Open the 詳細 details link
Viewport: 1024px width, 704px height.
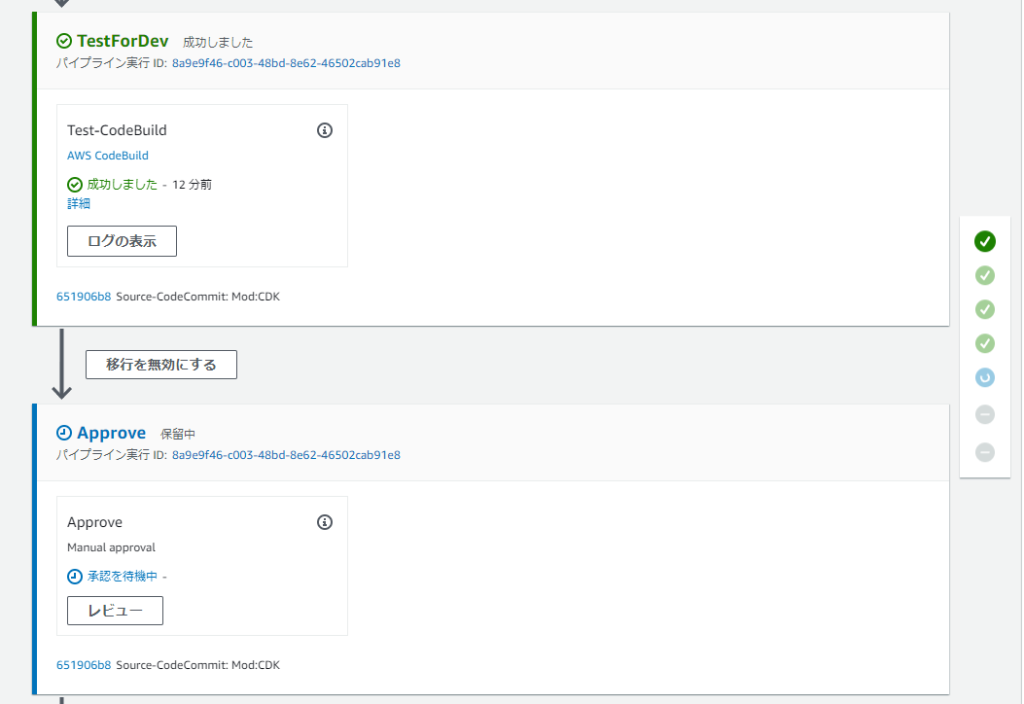click(79, 204)
